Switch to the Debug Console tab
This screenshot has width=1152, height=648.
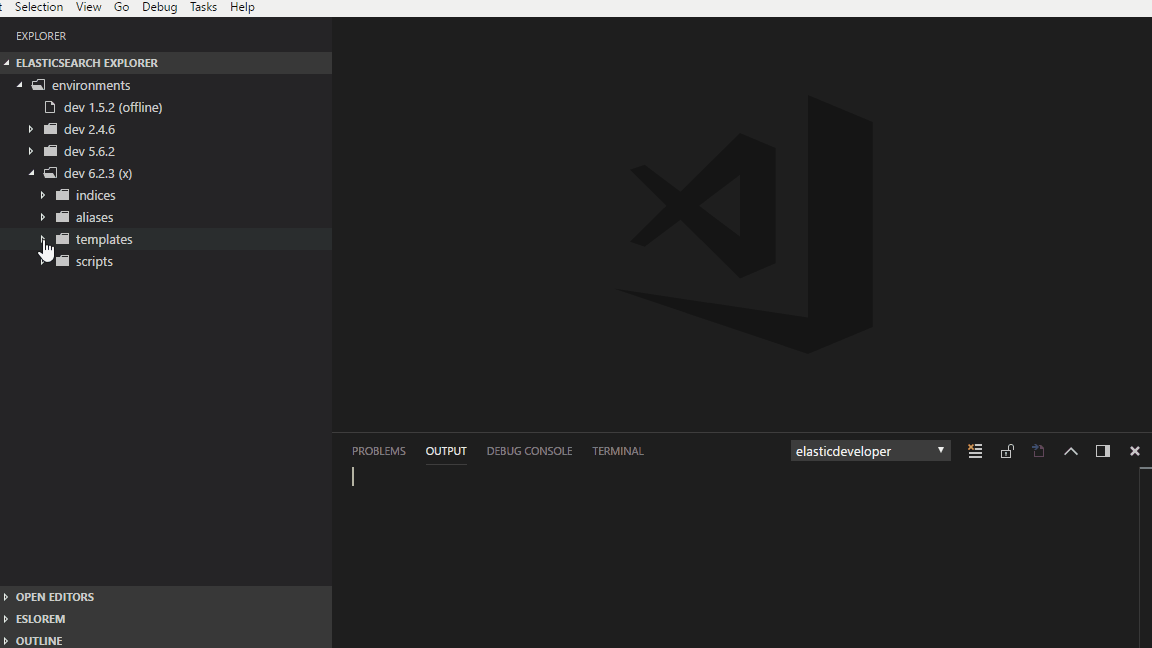(x=529, y=451)
